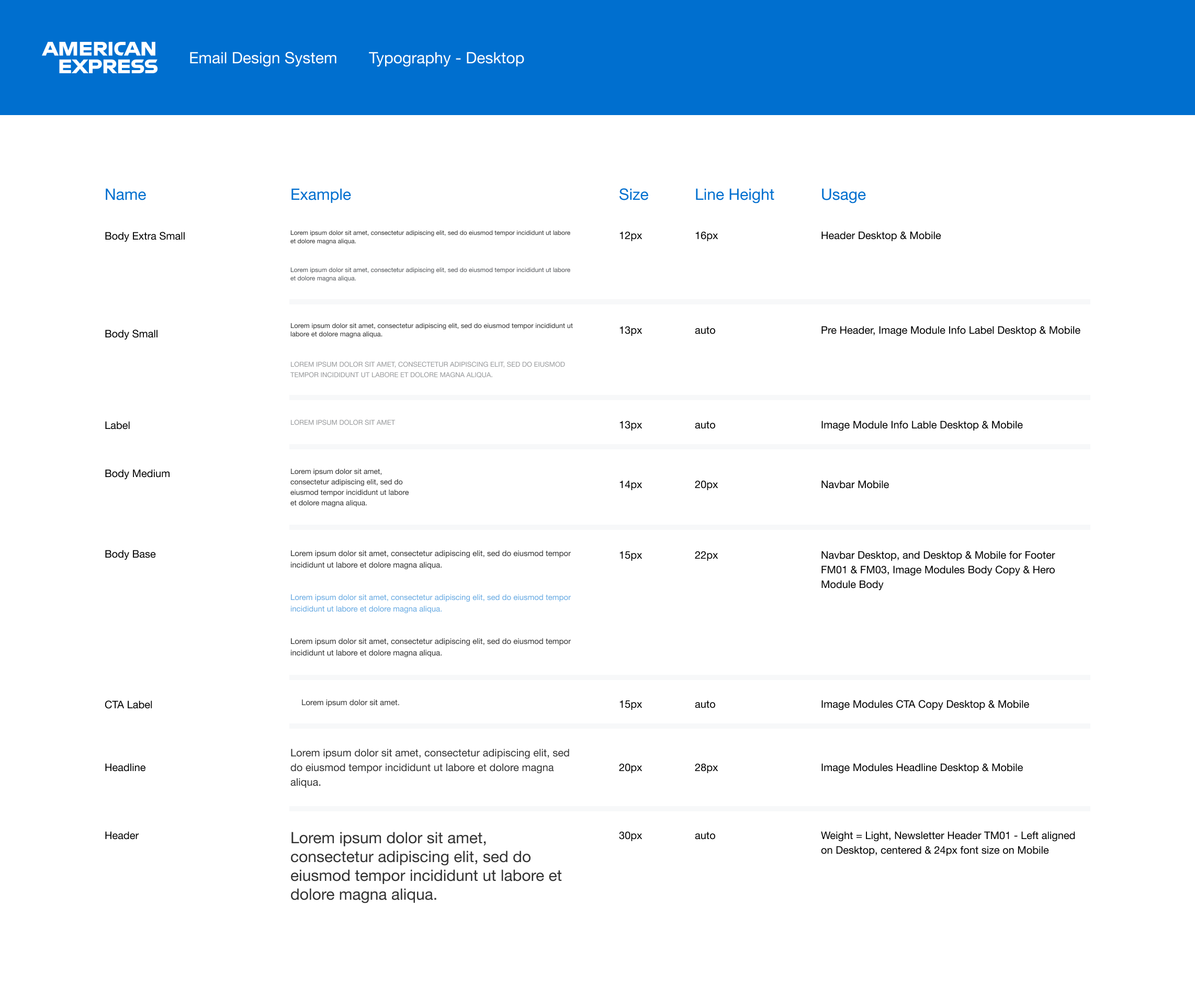Click the Headline example paragraph
This screenshot has height=1008, width=1195.
[430, 767]
